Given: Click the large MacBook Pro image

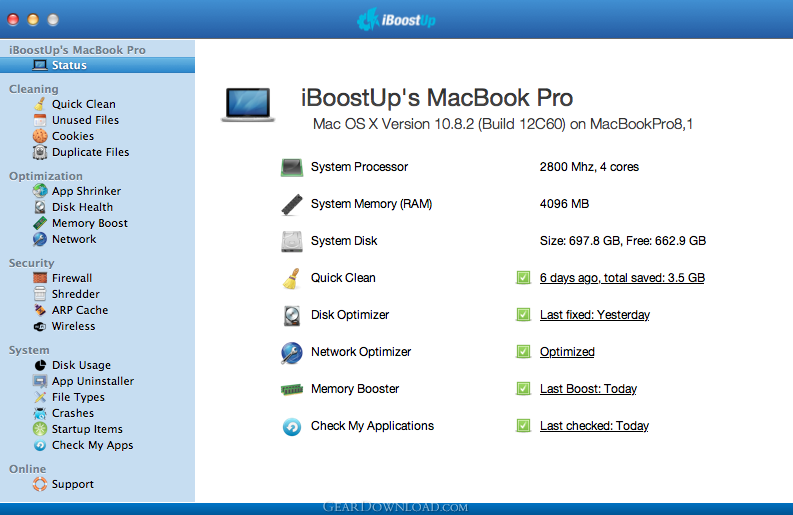Looking at the screenshot, I should pyautogui.click(x=248, y=105).
